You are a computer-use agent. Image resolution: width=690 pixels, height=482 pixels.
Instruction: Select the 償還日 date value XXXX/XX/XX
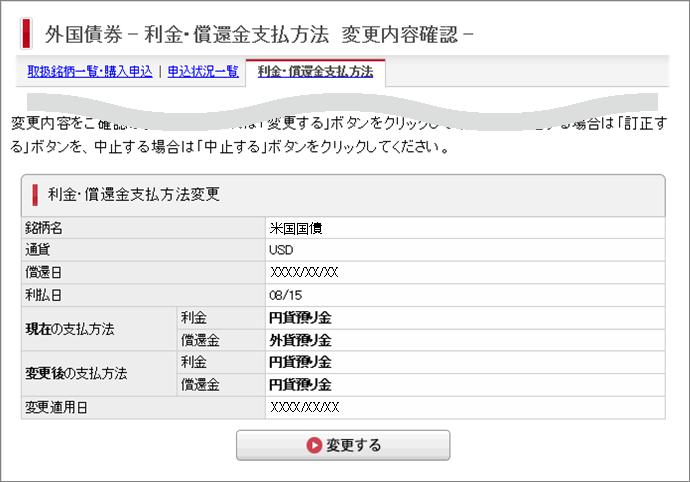tap(304, 272)
